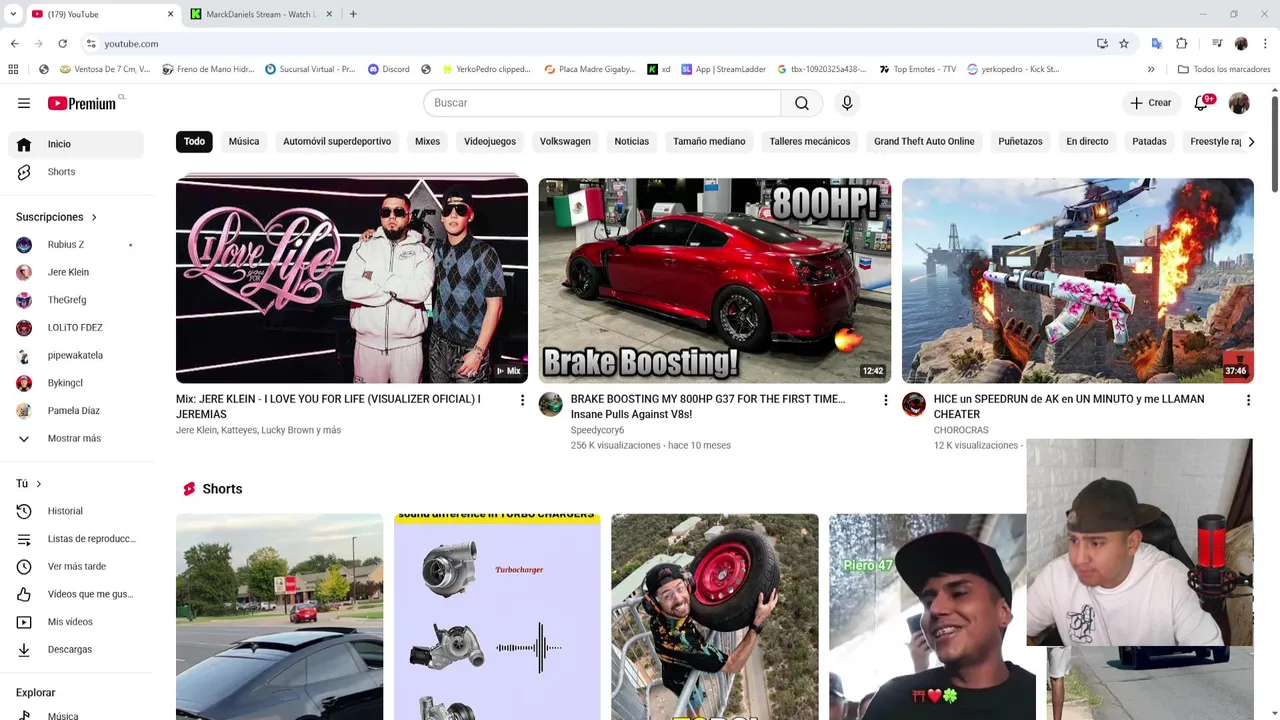Open Música under Explorar
1280x720 pixels.
tap(76, 715)
